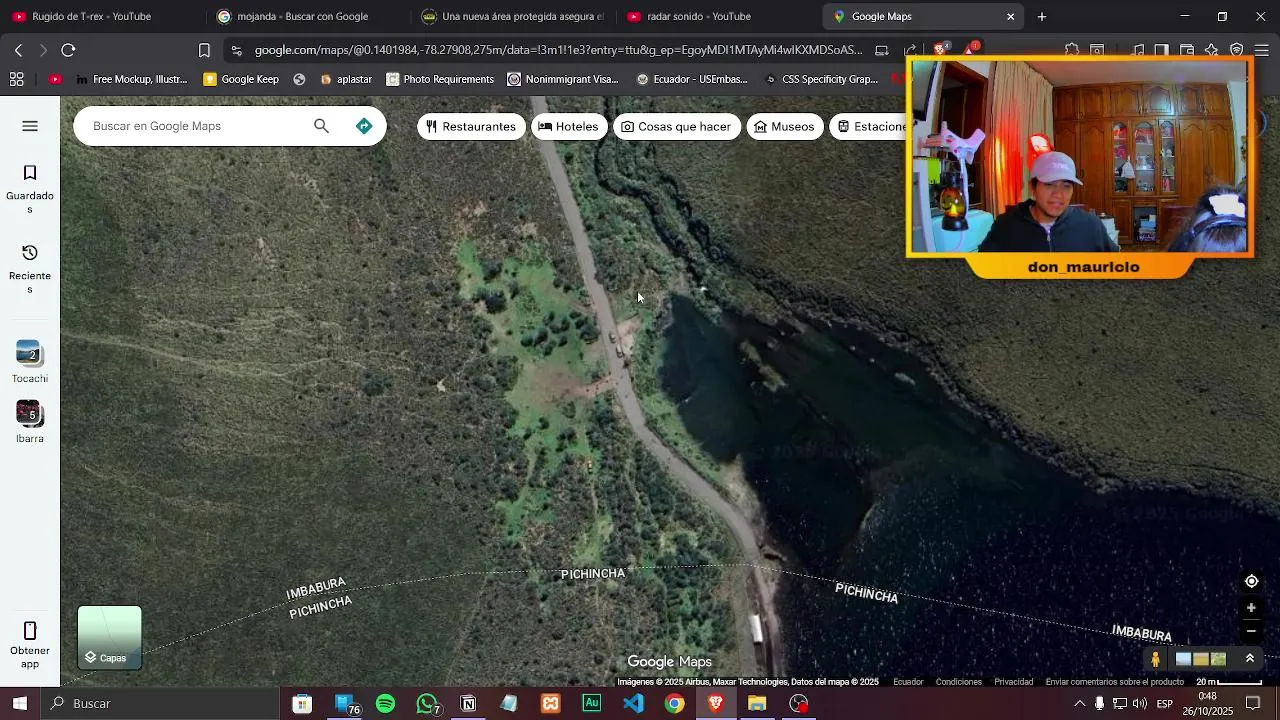The image size is (1280, 720).
Task: Open Adobe Audition from the taskbar
Action: pos(592,704)
